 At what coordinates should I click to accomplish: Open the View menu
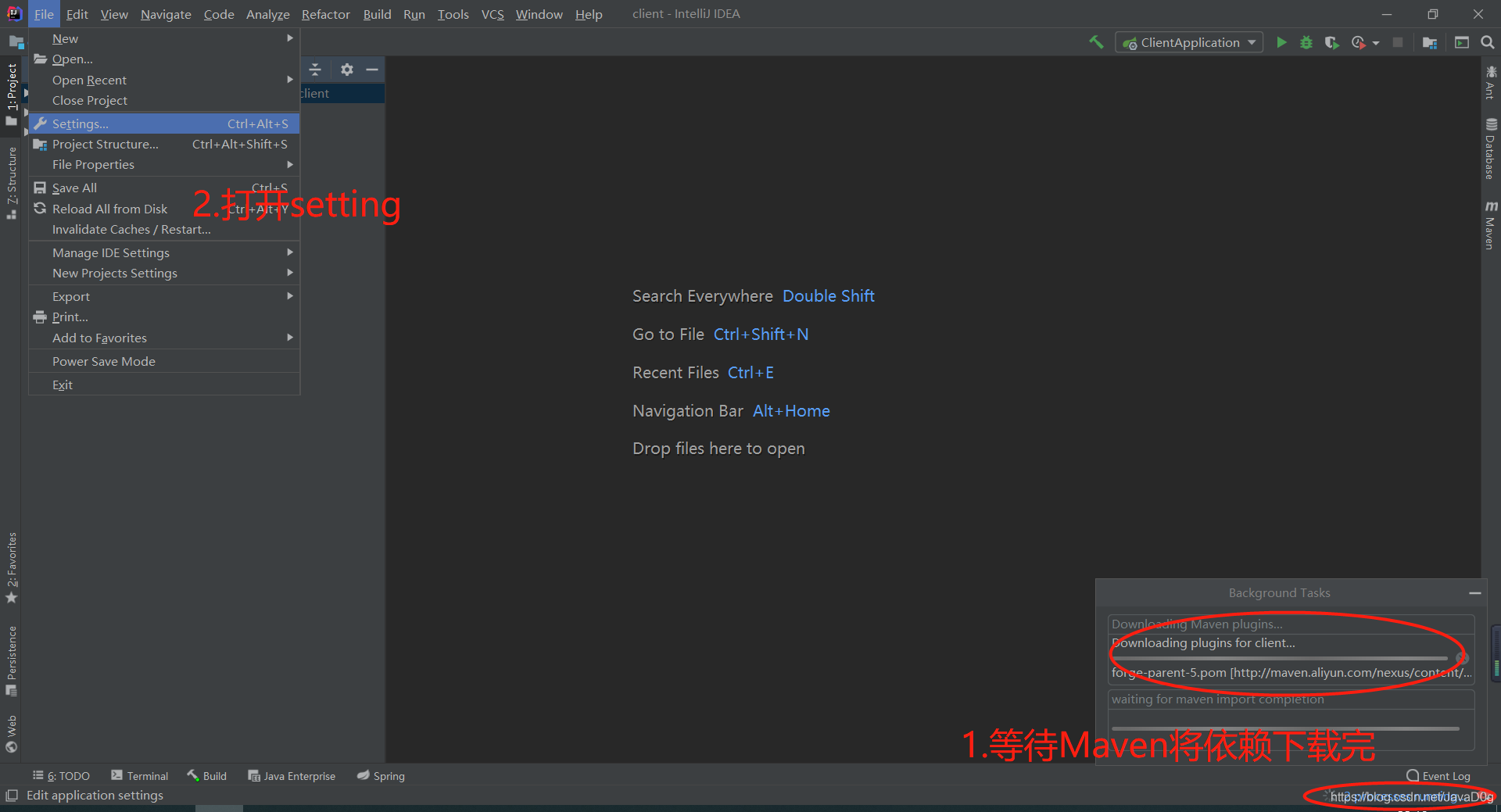pos(114,14)
